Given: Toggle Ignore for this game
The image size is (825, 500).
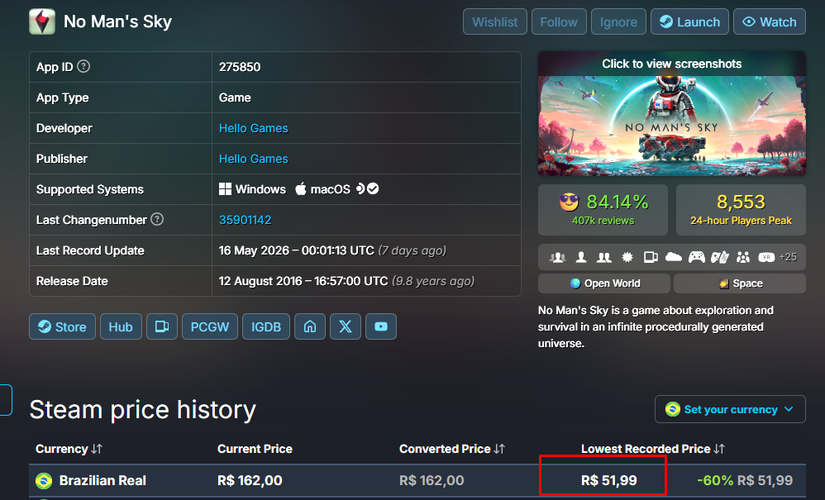Looking at the screenshot, I should tap(619, 22).
